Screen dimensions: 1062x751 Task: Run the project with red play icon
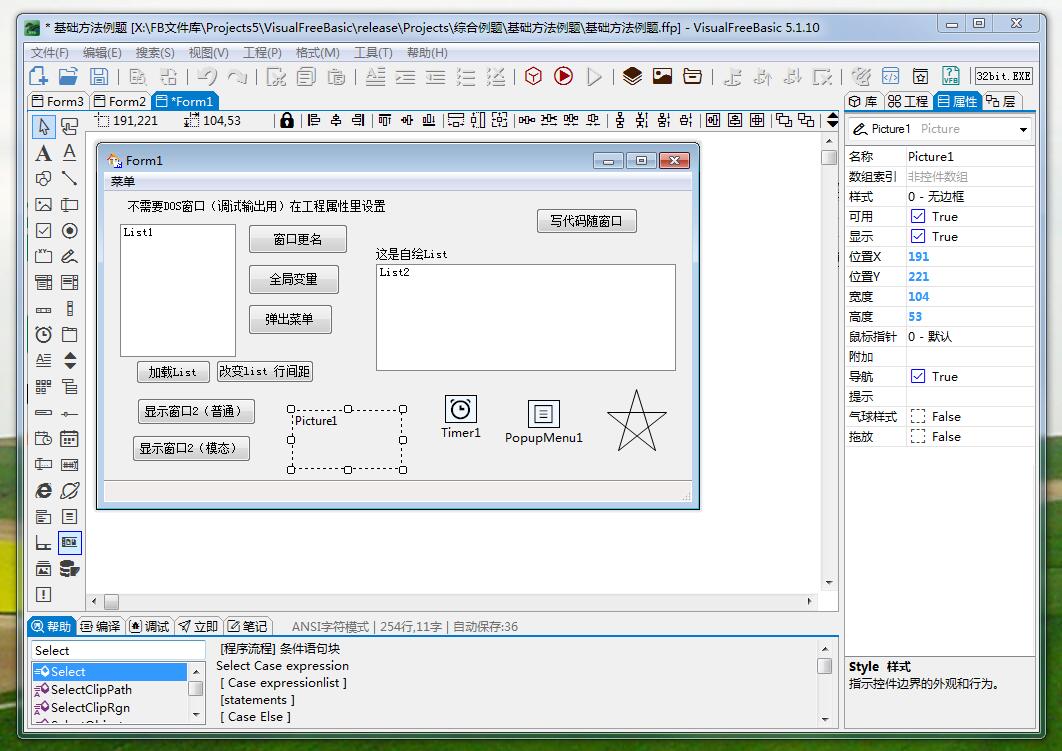click(563, 76)
